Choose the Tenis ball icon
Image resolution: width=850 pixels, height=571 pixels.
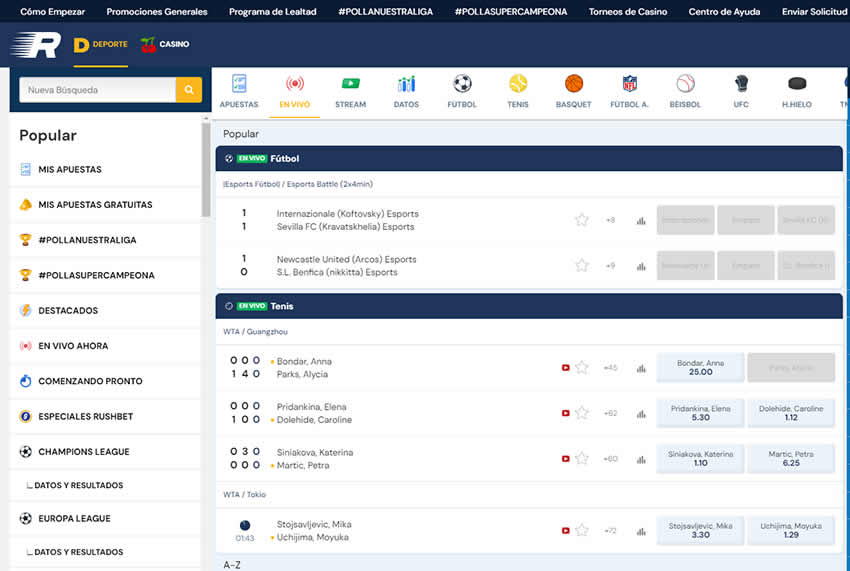tap(518, 91)
